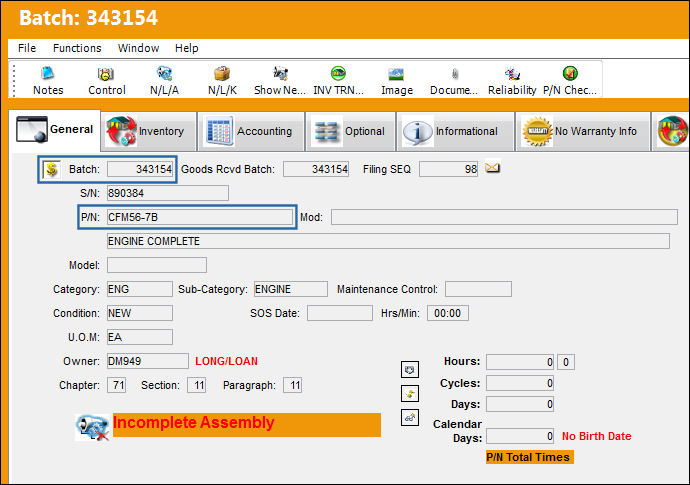Image resolution: width=690 pixels, height=485 pixels.
Task: Click the envelope icon next to Filing SEQ
Action: click(x=492, y=168)
